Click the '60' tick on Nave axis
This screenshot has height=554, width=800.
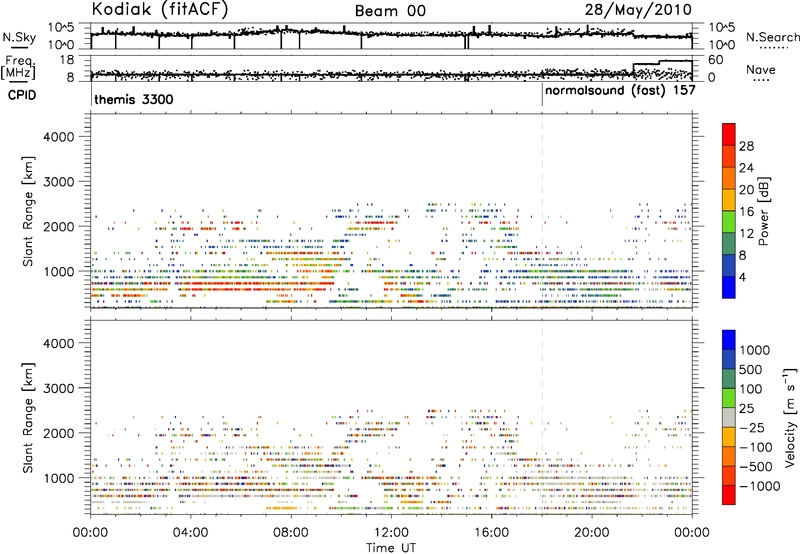[716, 60]
